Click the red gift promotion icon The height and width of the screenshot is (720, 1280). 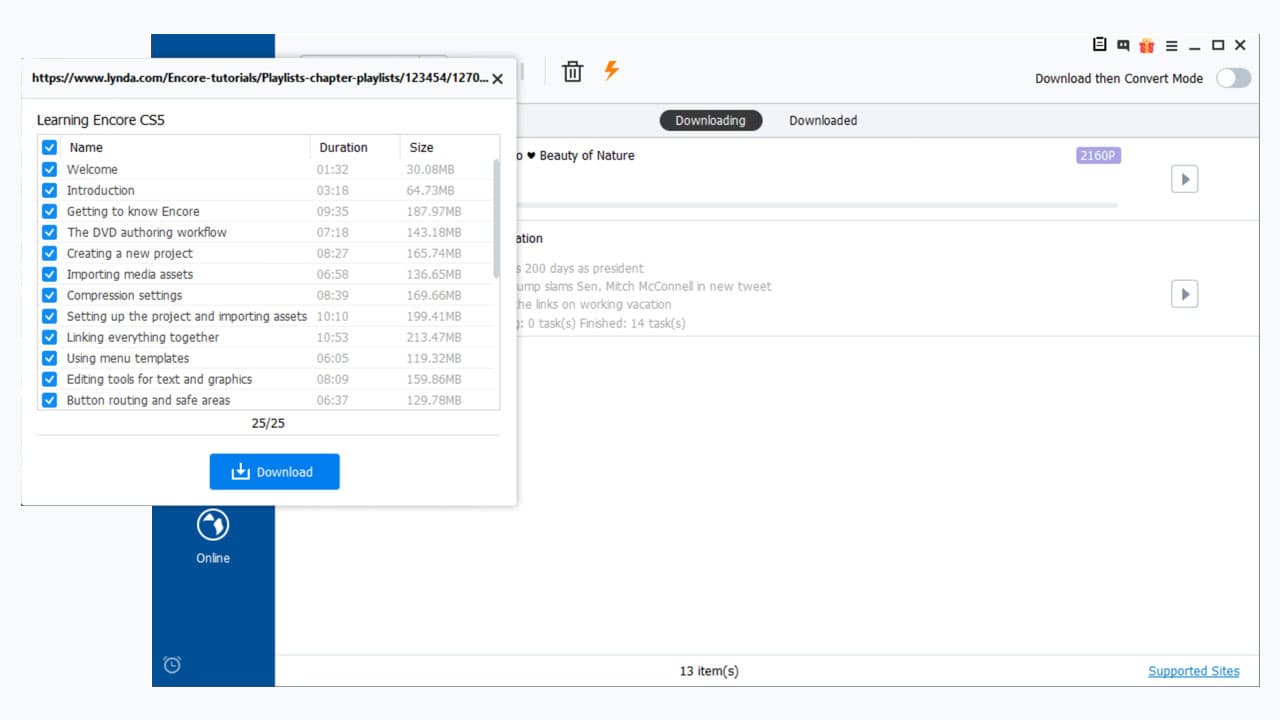1147,45
